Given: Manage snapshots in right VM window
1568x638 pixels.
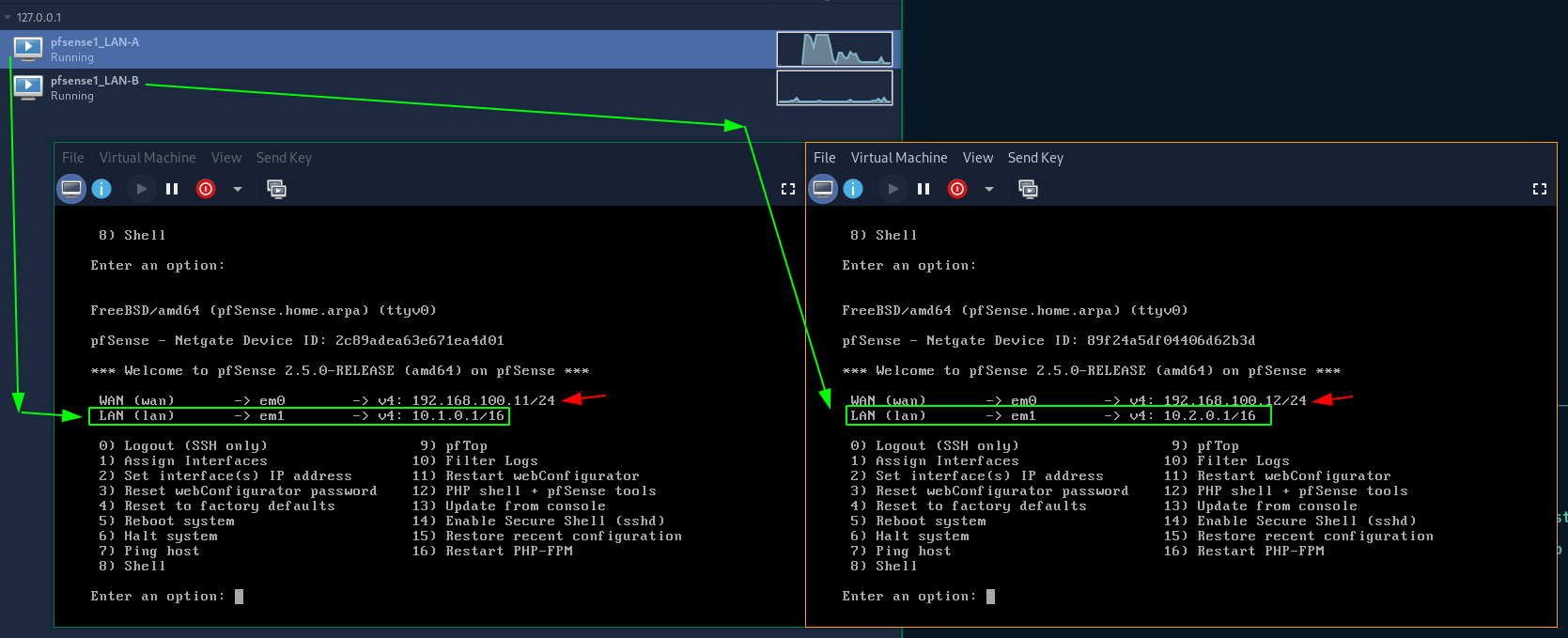Looking at the screenshot, I should pos(1028,189).
